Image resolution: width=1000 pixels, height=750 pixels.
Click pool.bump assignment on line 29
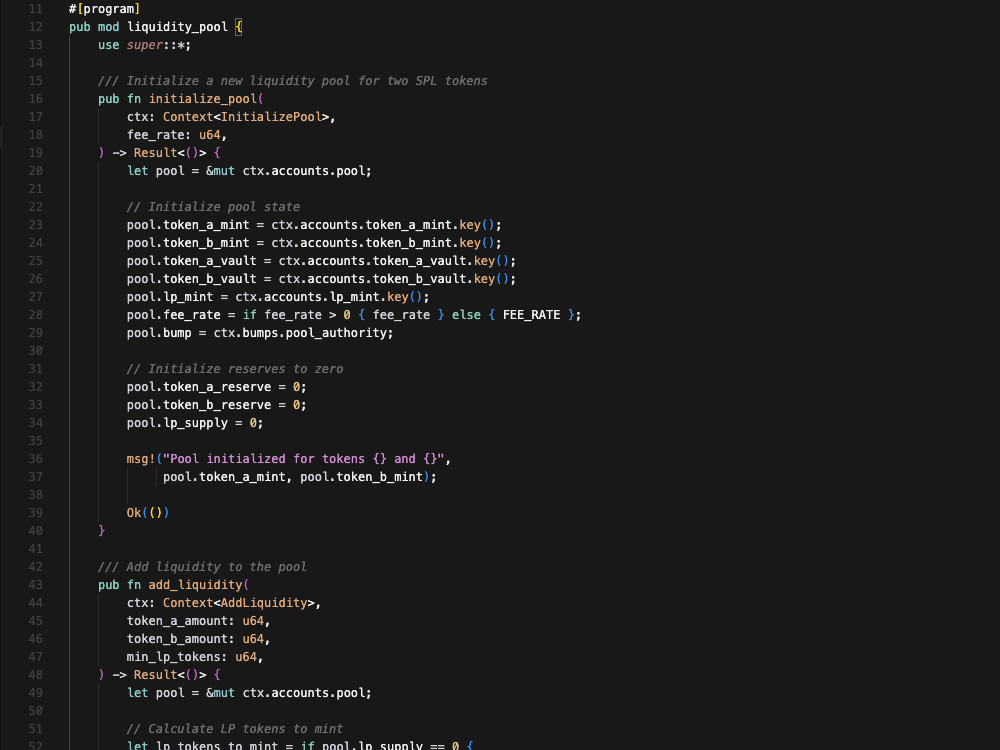tap(260, 333)
